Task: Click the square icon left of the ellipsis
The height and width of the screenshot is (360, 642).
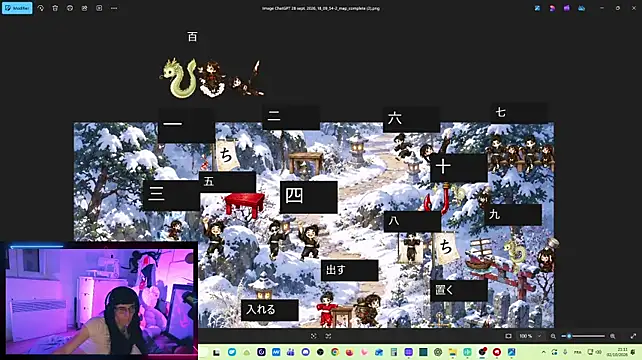Action: tap(99, 8)
